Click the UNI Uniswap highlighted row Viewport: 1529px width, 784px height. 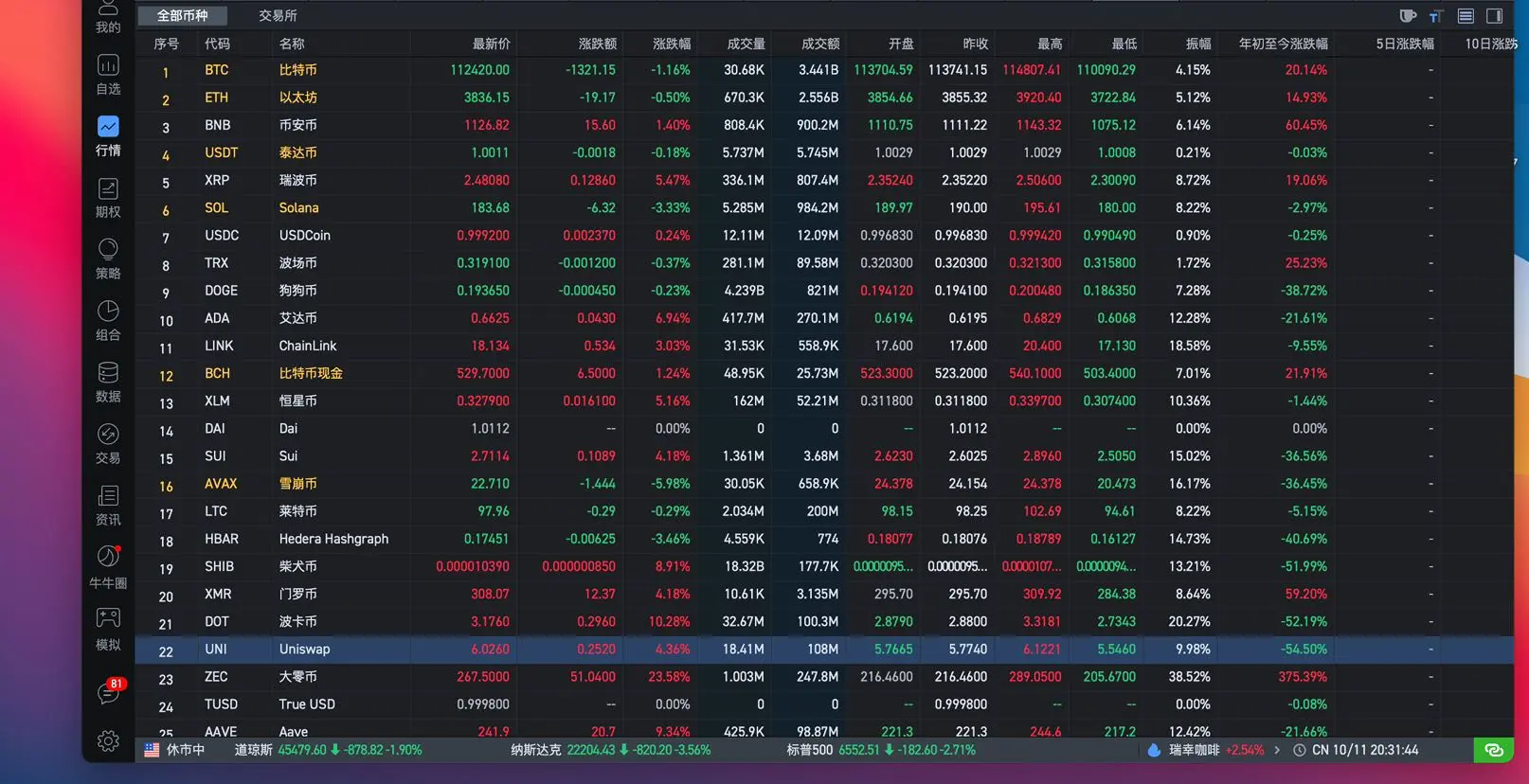(x=824, y=650)
